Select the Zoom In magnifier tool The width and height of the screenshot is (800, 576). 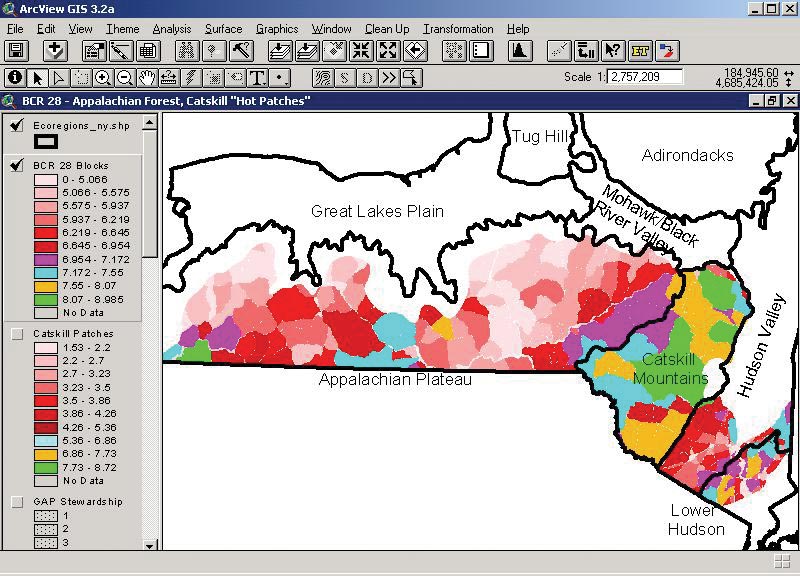click(x=103, y=78)
